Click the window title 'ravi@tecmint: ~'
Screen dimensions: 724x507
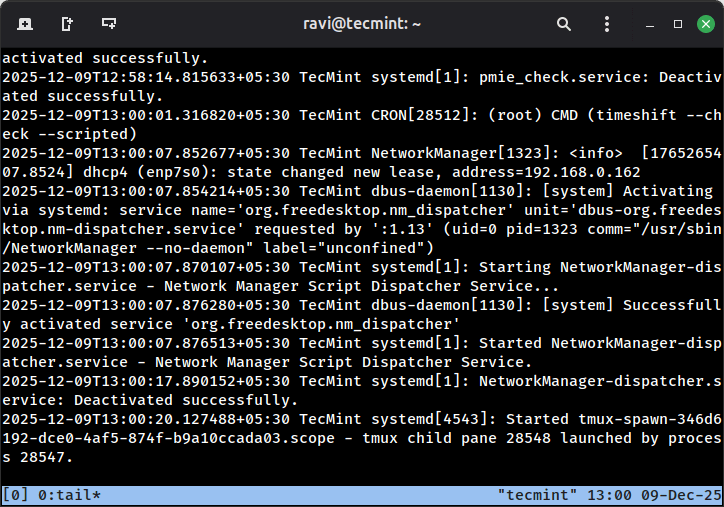362,24
